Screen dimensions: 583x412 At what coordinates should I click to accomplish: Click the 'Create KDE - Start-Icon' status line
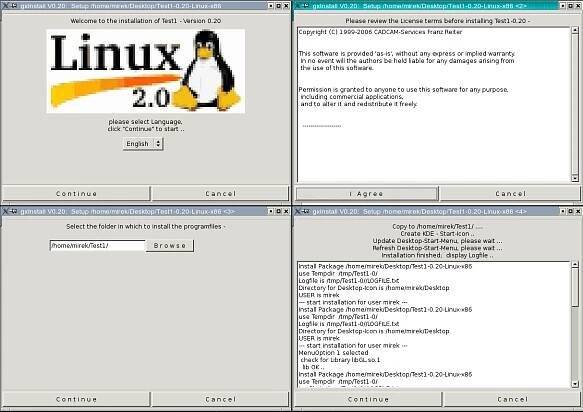[437, 234]
